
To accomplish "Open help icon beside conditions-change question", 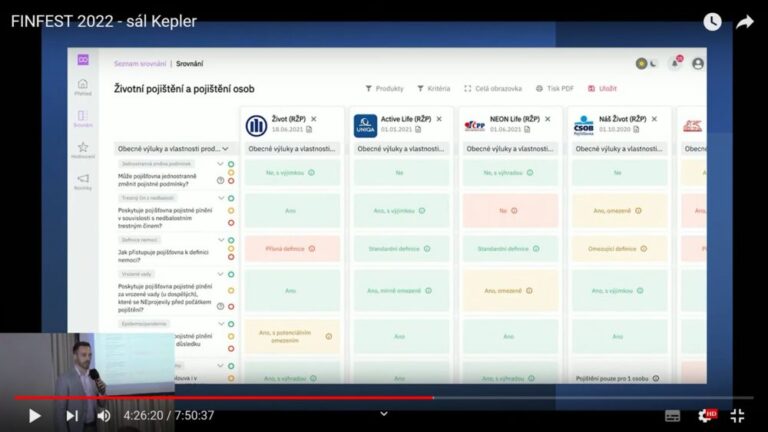I will point(220,181).
